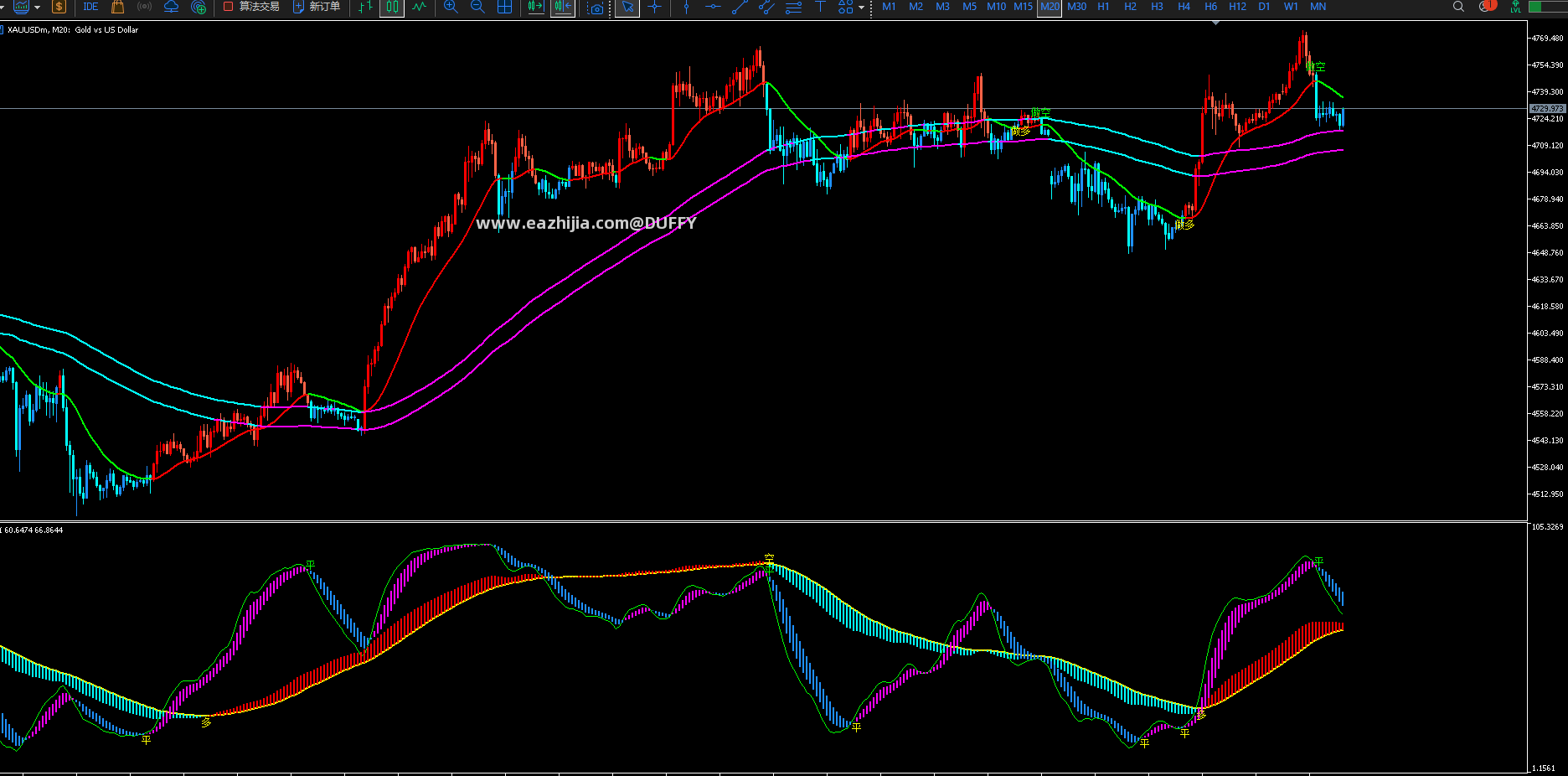
Task: Zoom in on the chart
Action: pos(451,7)
